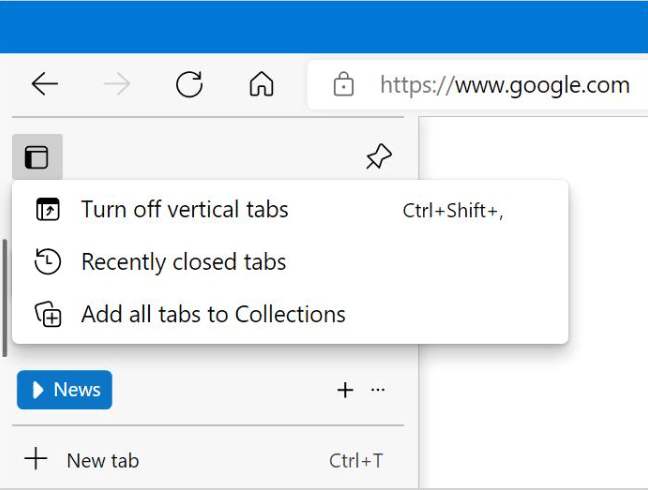Click the google.com address bar
Screen dimensions: 648x490
(478, 85)
